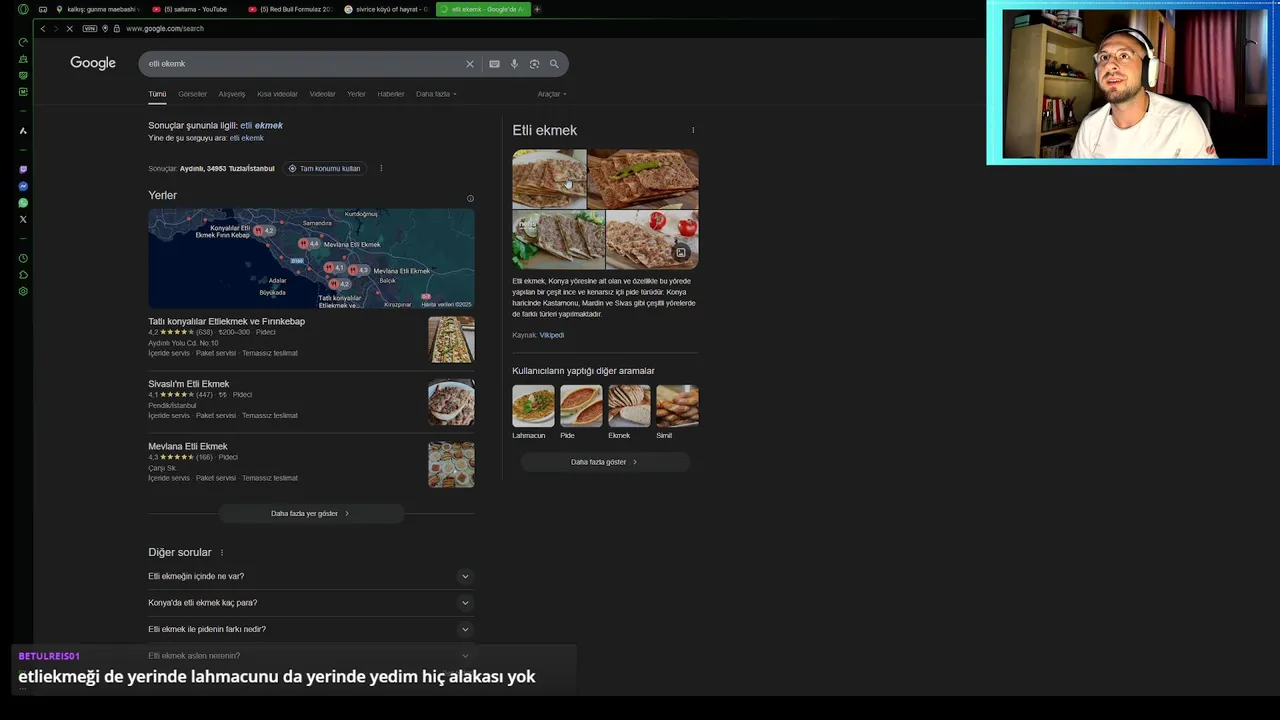Switch to kalkış: gunma maebashi tab
Image resolution: width=1280 pixels, height=720 pixels.
click(97, 9)
